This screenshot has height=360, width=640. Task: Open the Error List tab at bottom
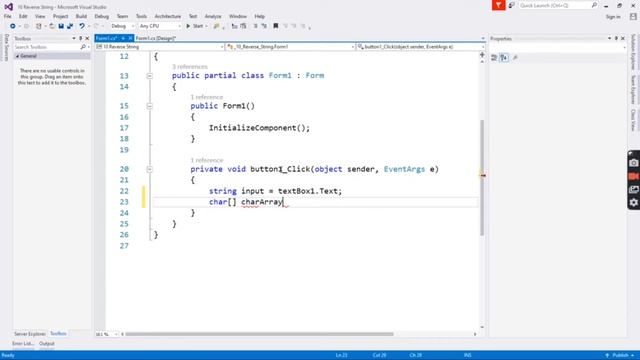[23, 344]
